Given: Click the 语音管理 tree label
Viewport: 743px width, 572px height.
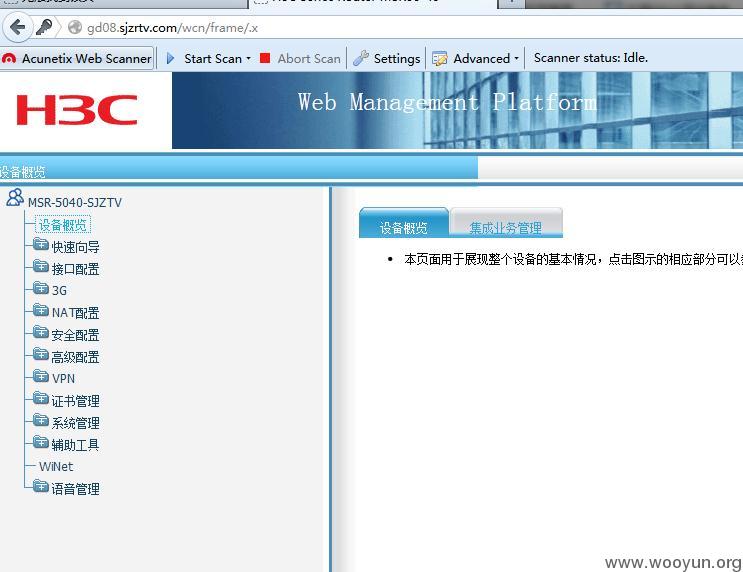Looking at the screenshot, I should point(75,489).
